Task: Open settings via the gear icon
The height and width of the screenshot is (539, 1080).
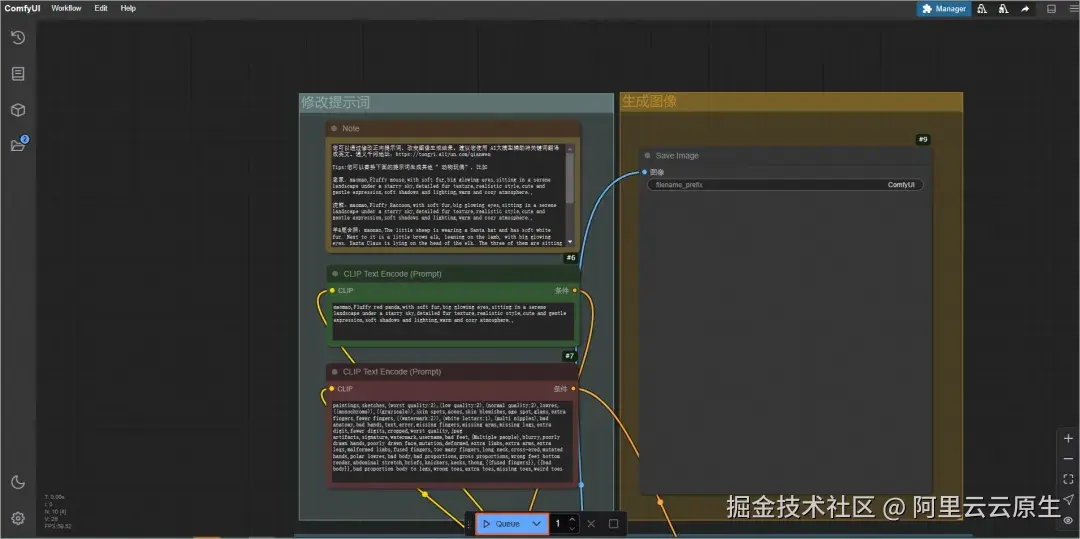Action: pos(18,518)
